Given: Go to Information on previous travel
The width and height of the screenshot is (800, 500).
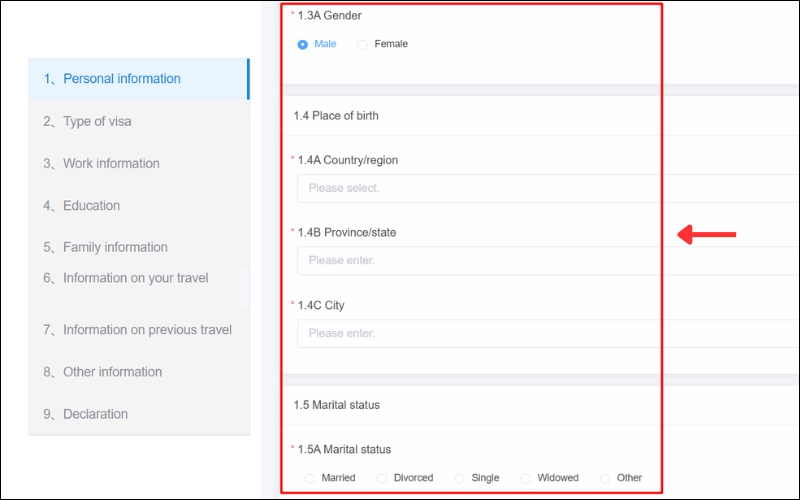Looking at the screenshot, I should point(147,330).
